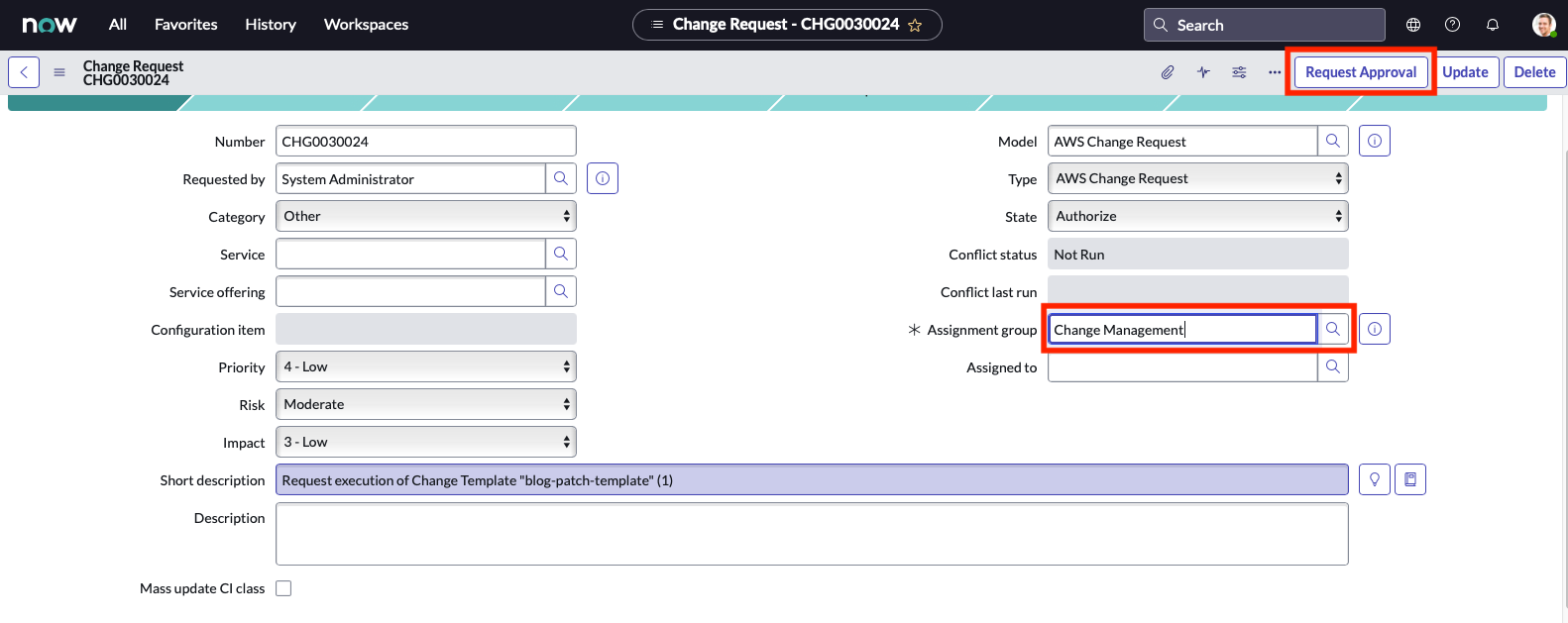Click the Delete button

point(1534,72)
